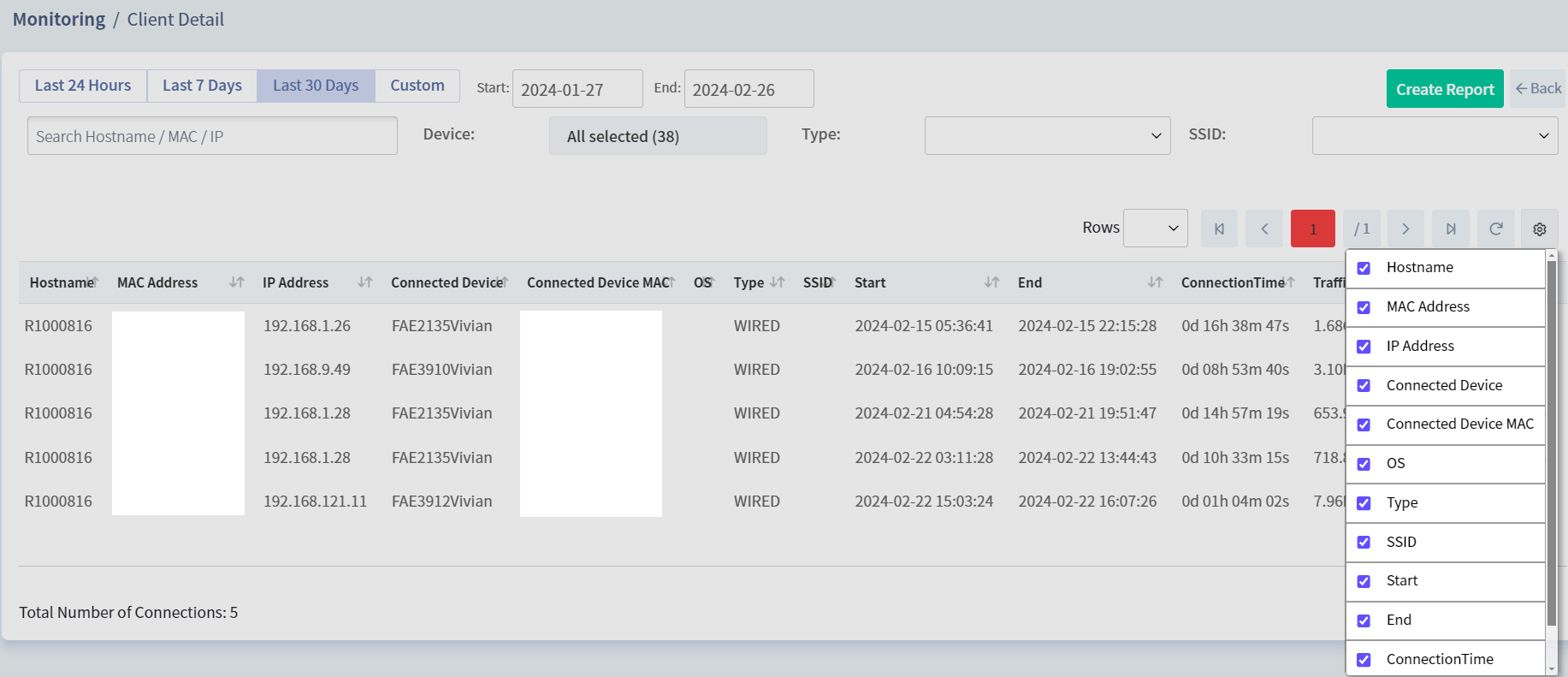1568x677 pixels.
Task: Open the SSID filter dropdown
Action: [1435, 136]
